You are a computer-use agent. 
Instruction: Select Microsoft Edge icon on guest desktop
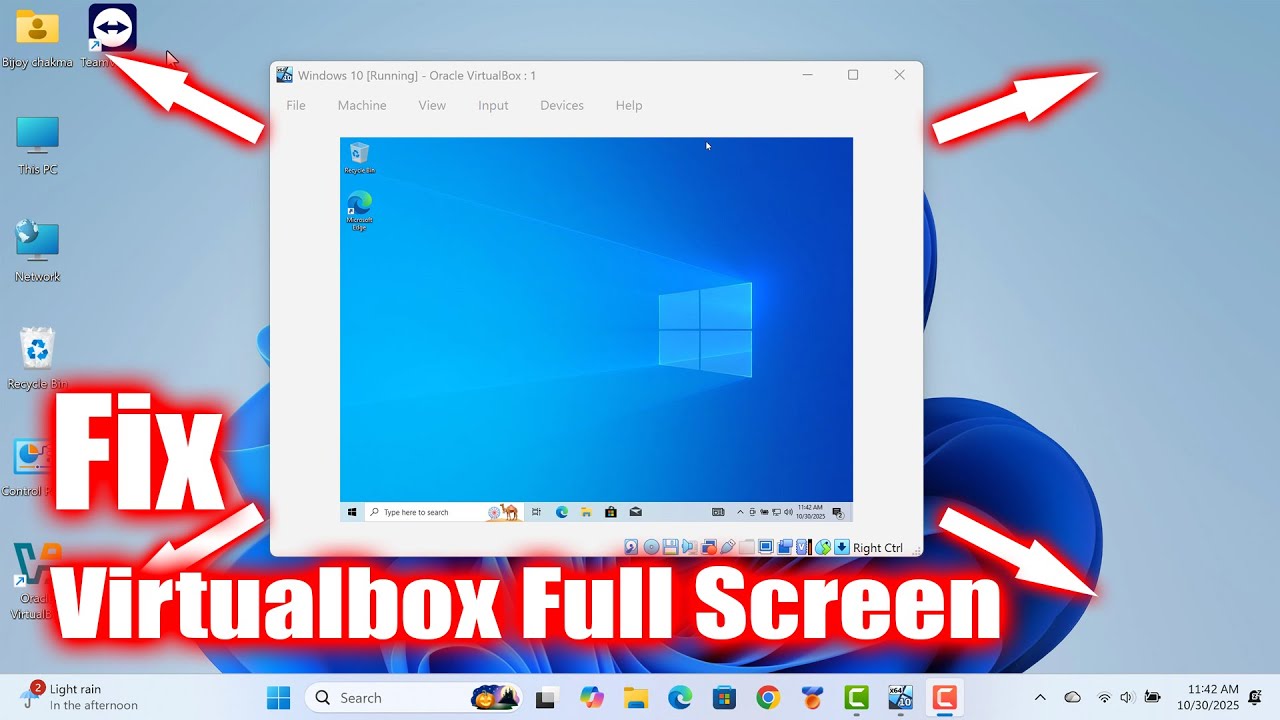(359, 210)
